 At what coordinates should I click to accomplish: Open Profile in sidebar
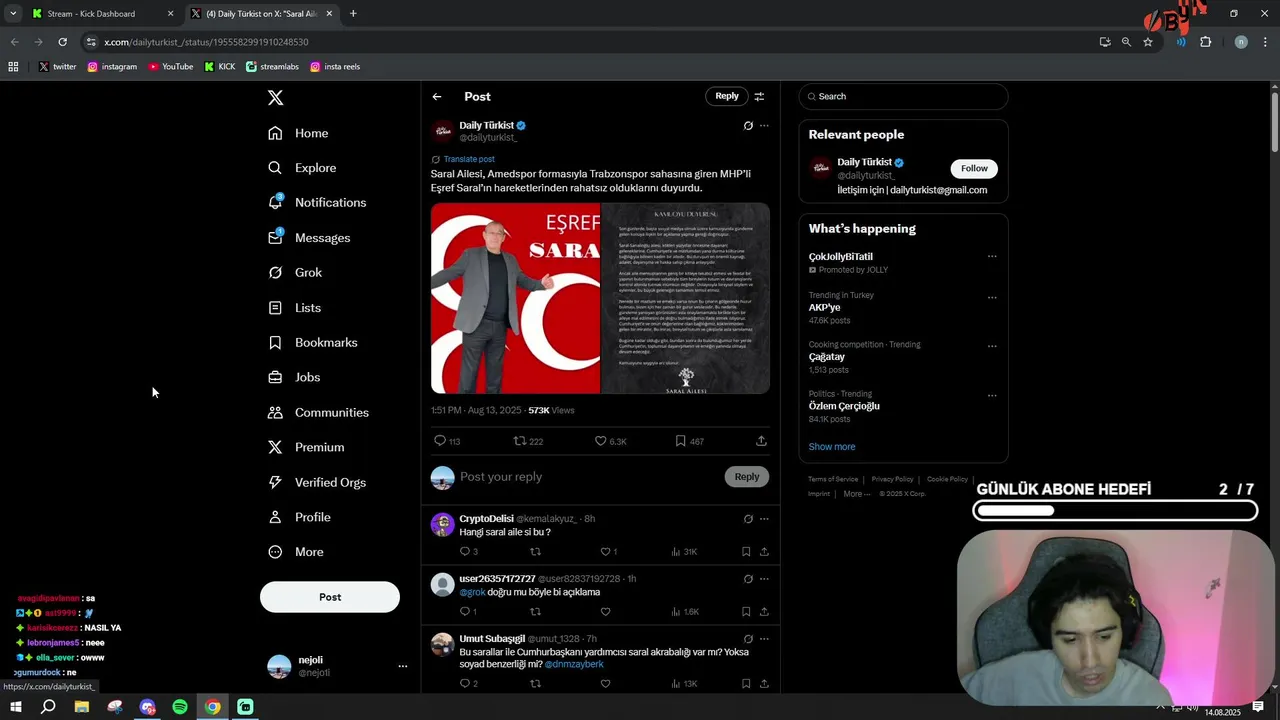tap(299, 517)
